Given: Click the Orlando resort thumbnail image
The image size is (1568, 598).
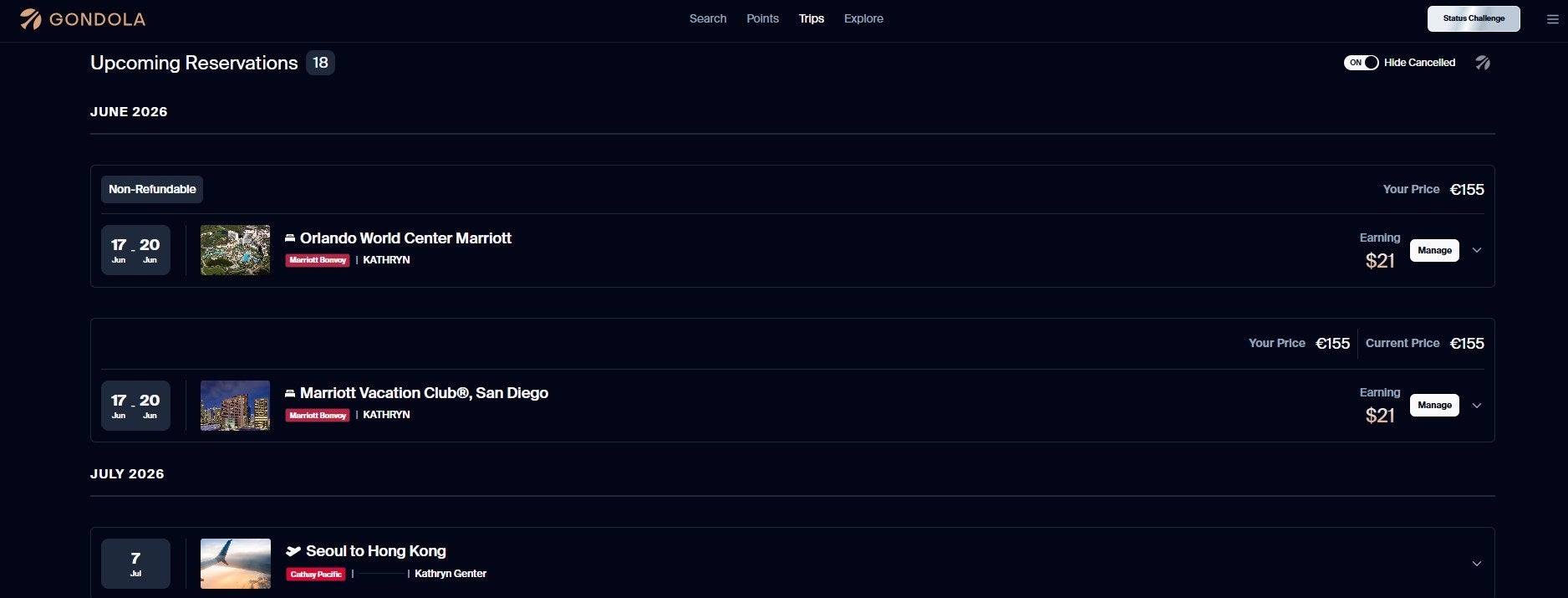Looking at the screenshot, I should (235, 250).
